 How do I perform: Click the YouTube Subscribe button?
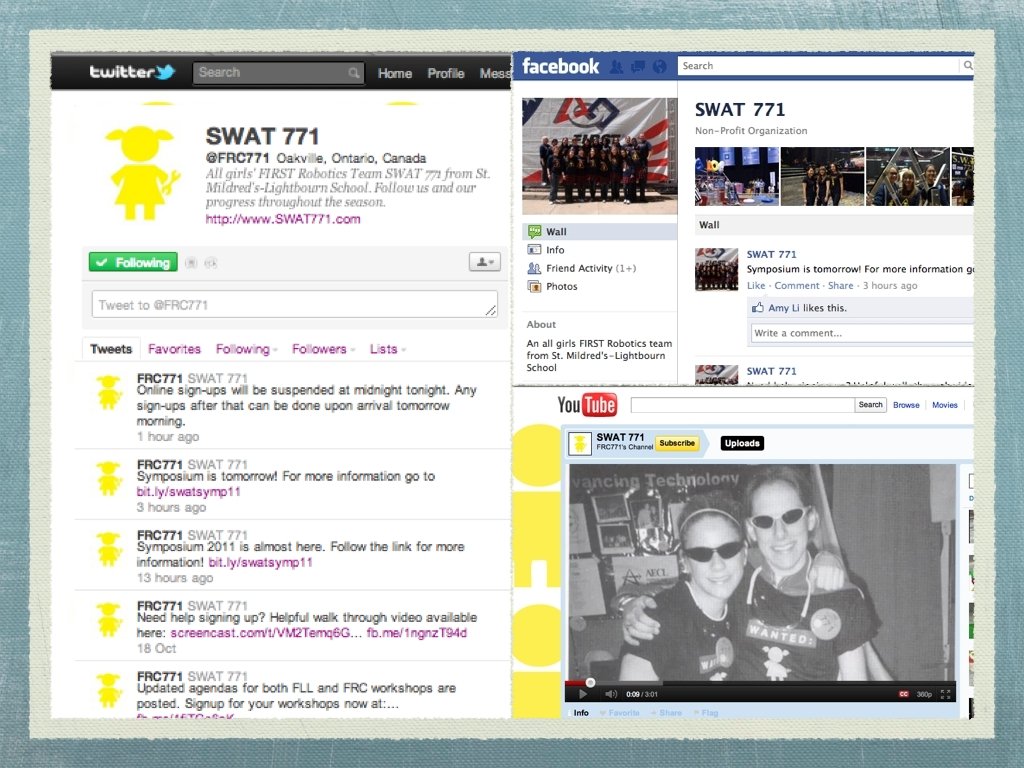tap(677, 443)
